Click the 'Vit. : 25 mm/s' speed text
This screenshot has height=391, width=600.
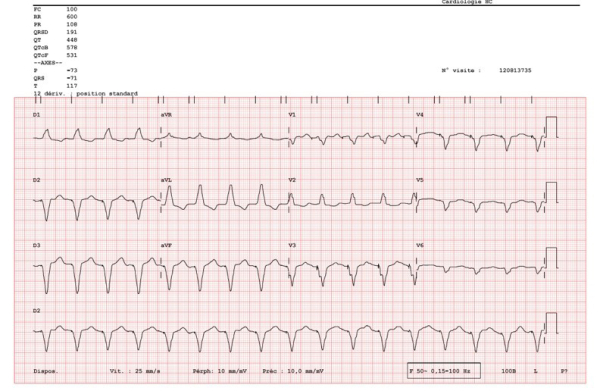[135, 371]
